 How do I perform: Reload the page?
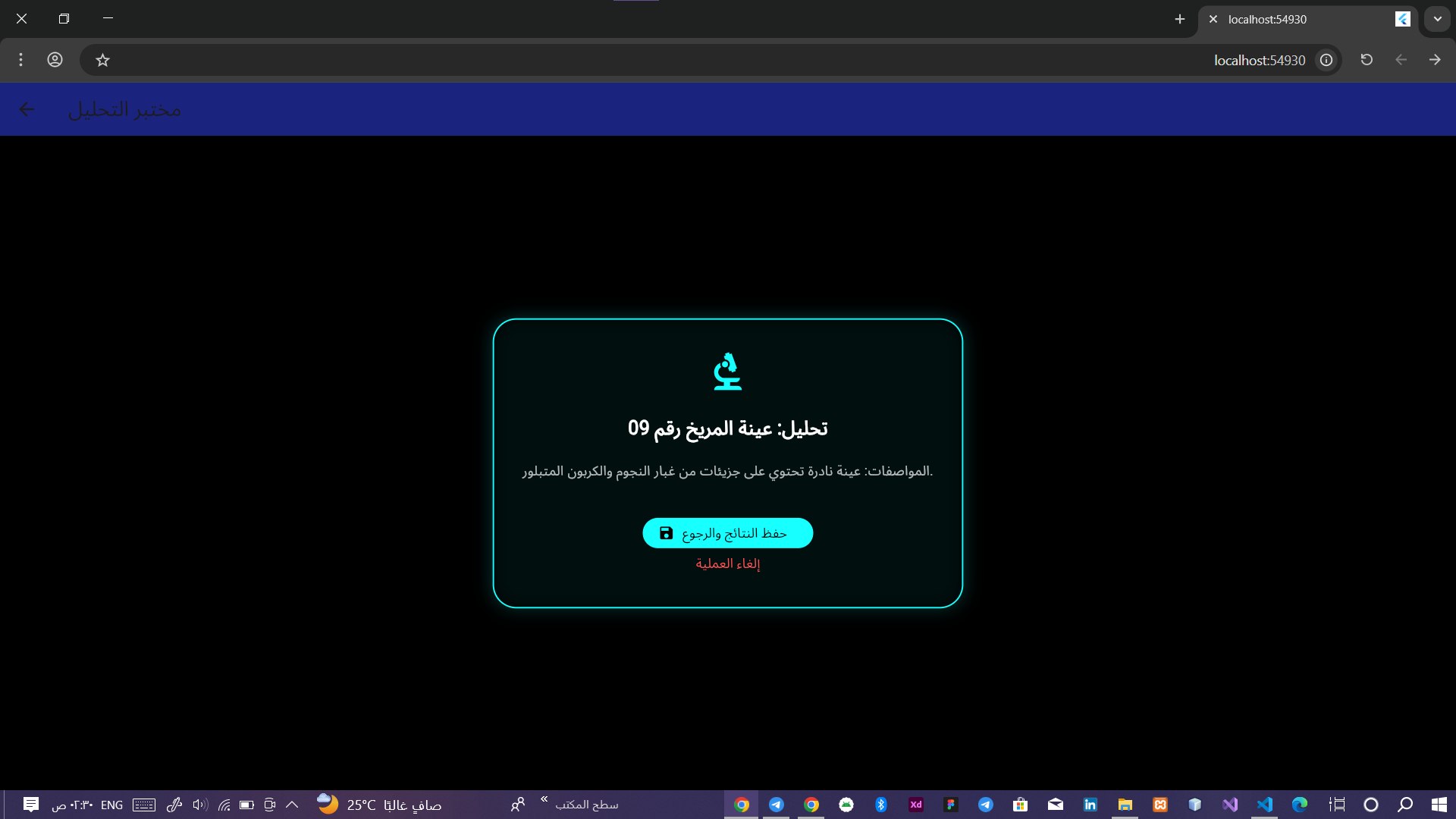click(1367, 60)
